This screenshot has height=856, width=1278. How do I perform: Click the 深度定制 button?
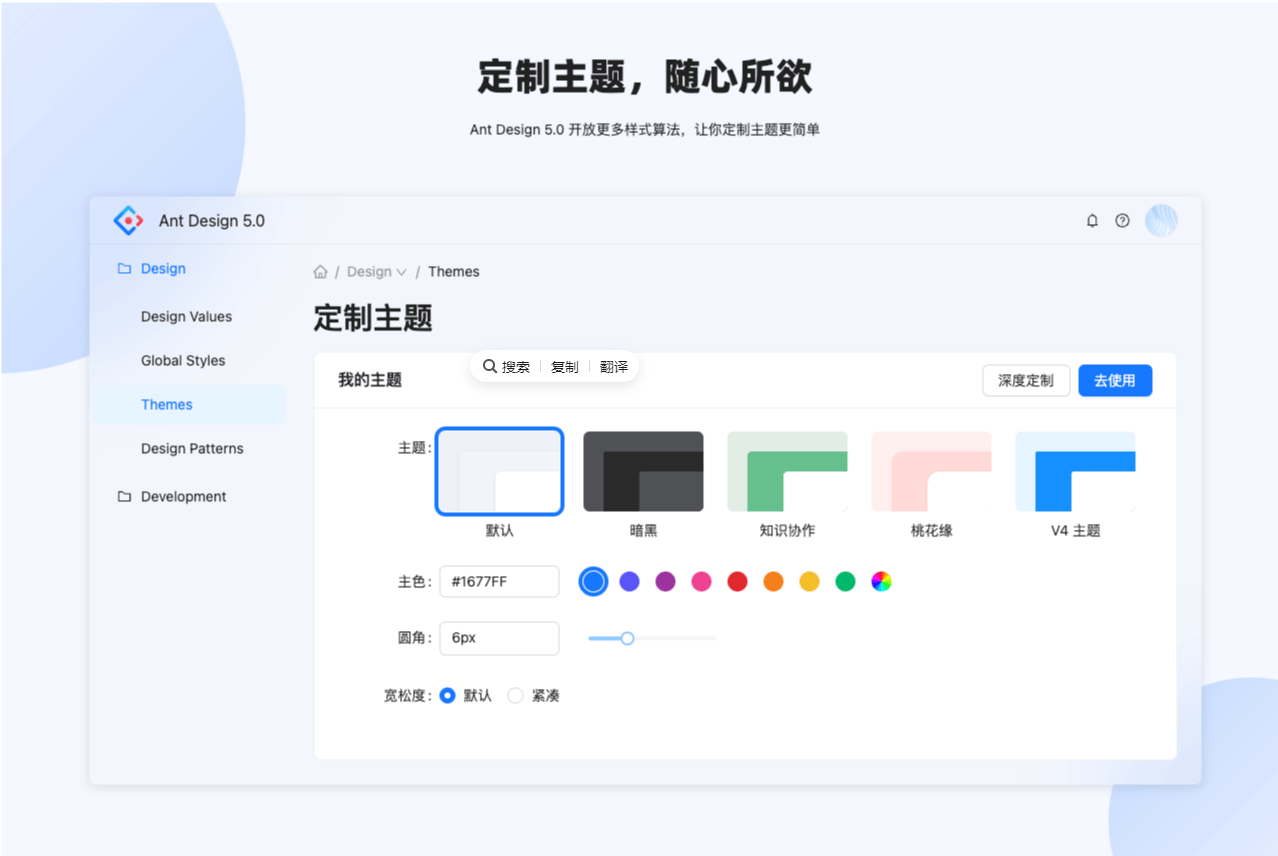pos(1026,380)
